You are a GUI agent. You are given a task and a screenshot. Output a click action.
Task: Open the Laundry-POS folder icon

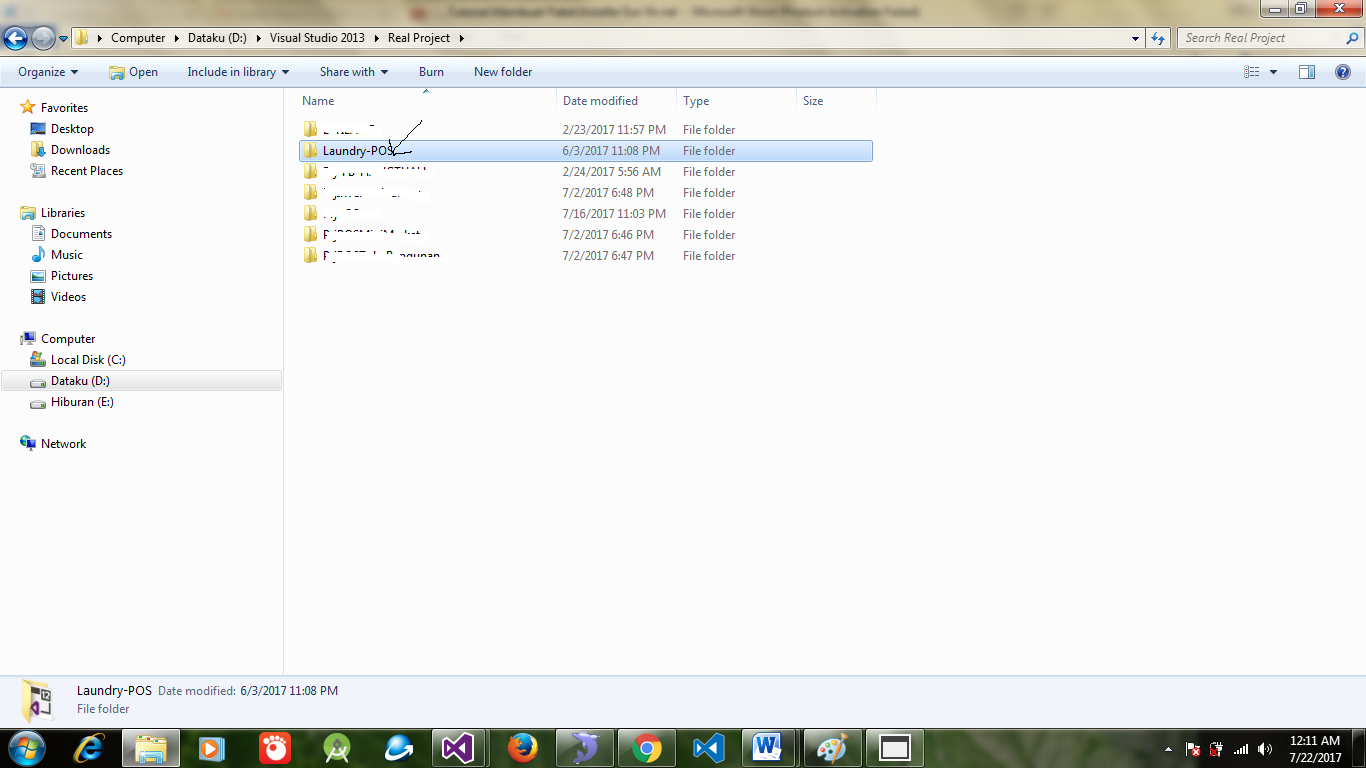click(x=310, y=150)
